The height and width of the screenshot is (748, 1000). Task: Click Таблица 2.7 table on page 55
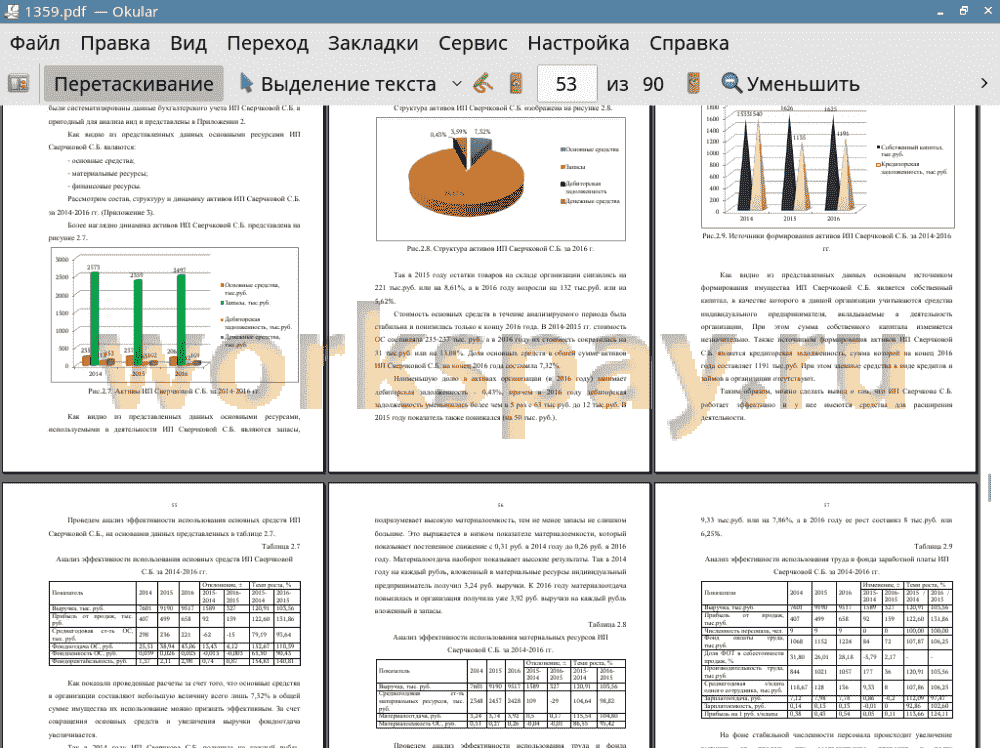tap(175, 623)
